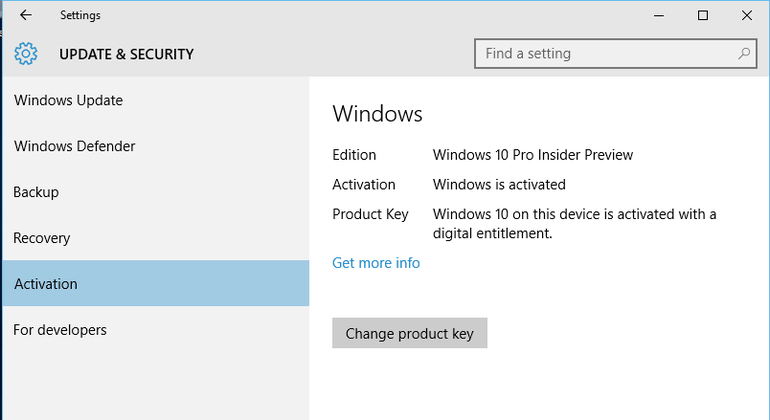Go to the Backup settings page
The image size is (770, 420).
pos(36,192)
